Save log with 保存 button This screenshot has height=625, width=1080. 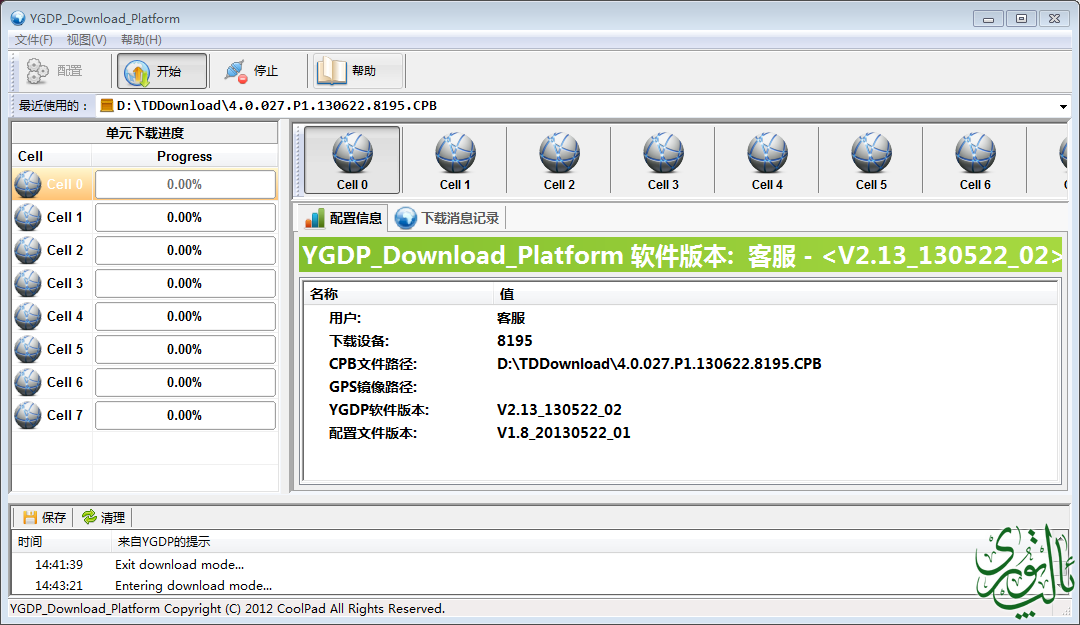tap(44, 518)
